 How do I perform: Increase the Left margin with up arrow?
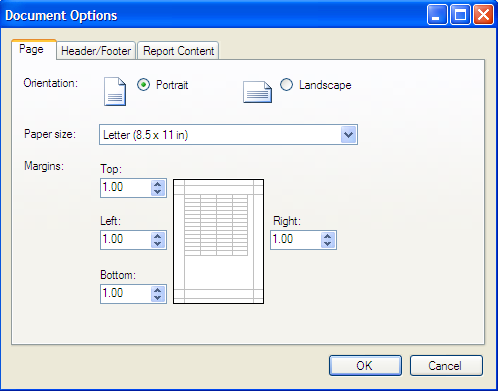point(158,236)
